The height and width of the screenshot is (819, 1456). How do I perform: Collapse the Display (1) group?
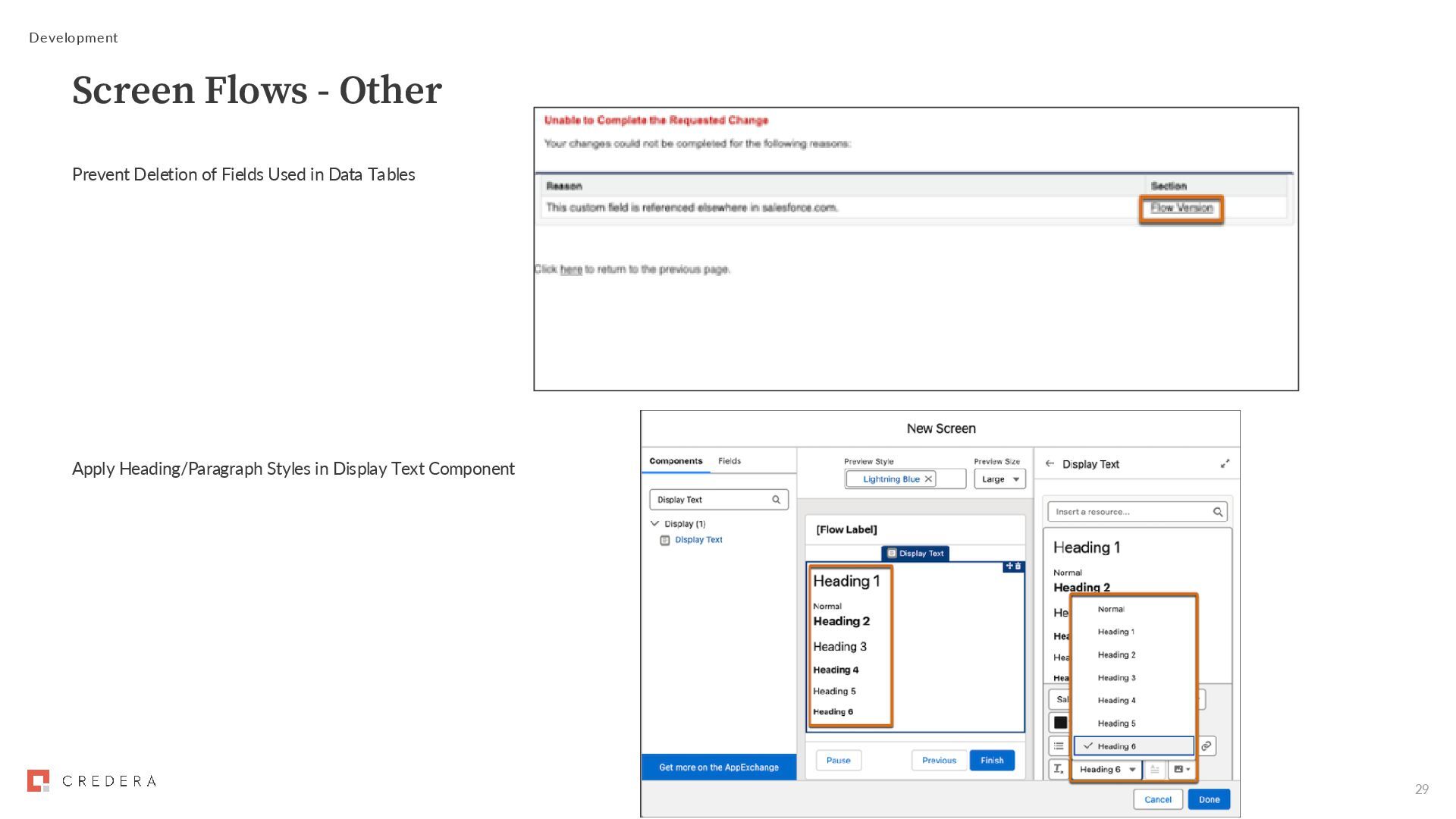click(x=655, y=524)
